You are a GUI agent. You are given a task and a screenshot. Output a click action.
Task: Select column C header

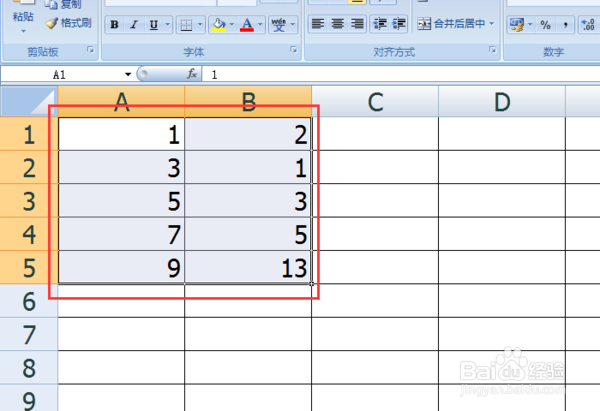(375, 102)
